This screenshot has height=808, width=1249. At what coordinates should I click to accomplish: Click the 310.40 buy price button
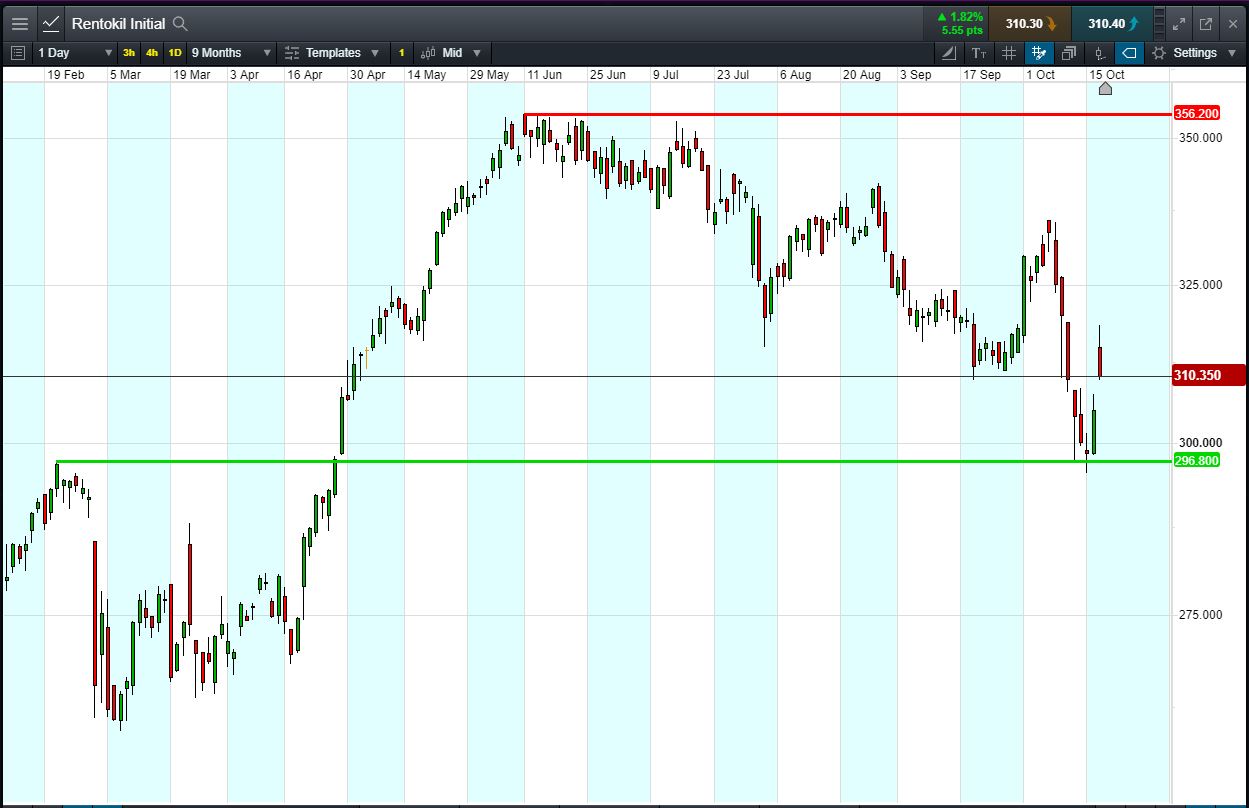(x=1111, y=23)
